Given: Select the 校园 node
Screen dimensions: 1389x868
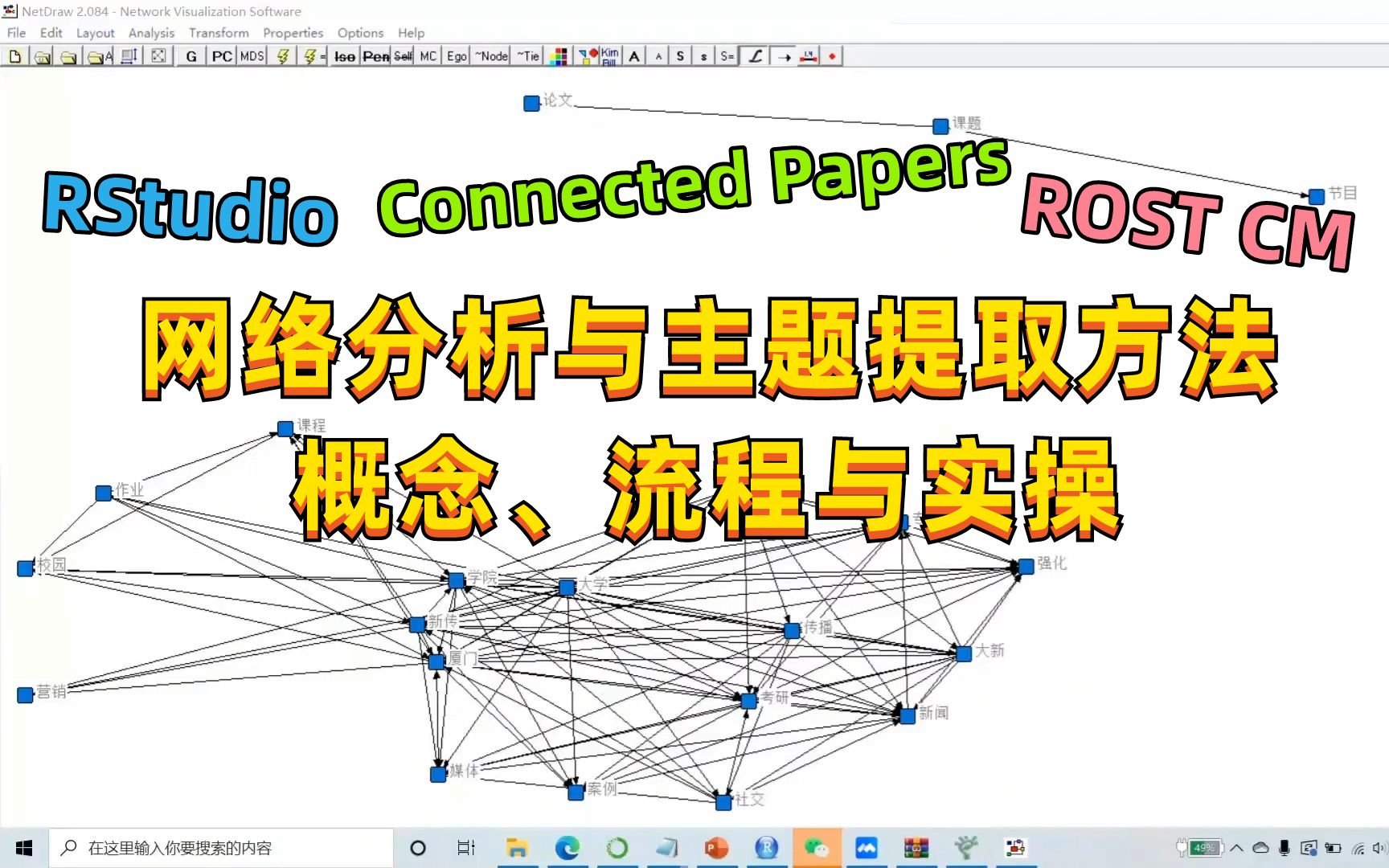Looking at the screenshot, I should [x=26, y=568].
